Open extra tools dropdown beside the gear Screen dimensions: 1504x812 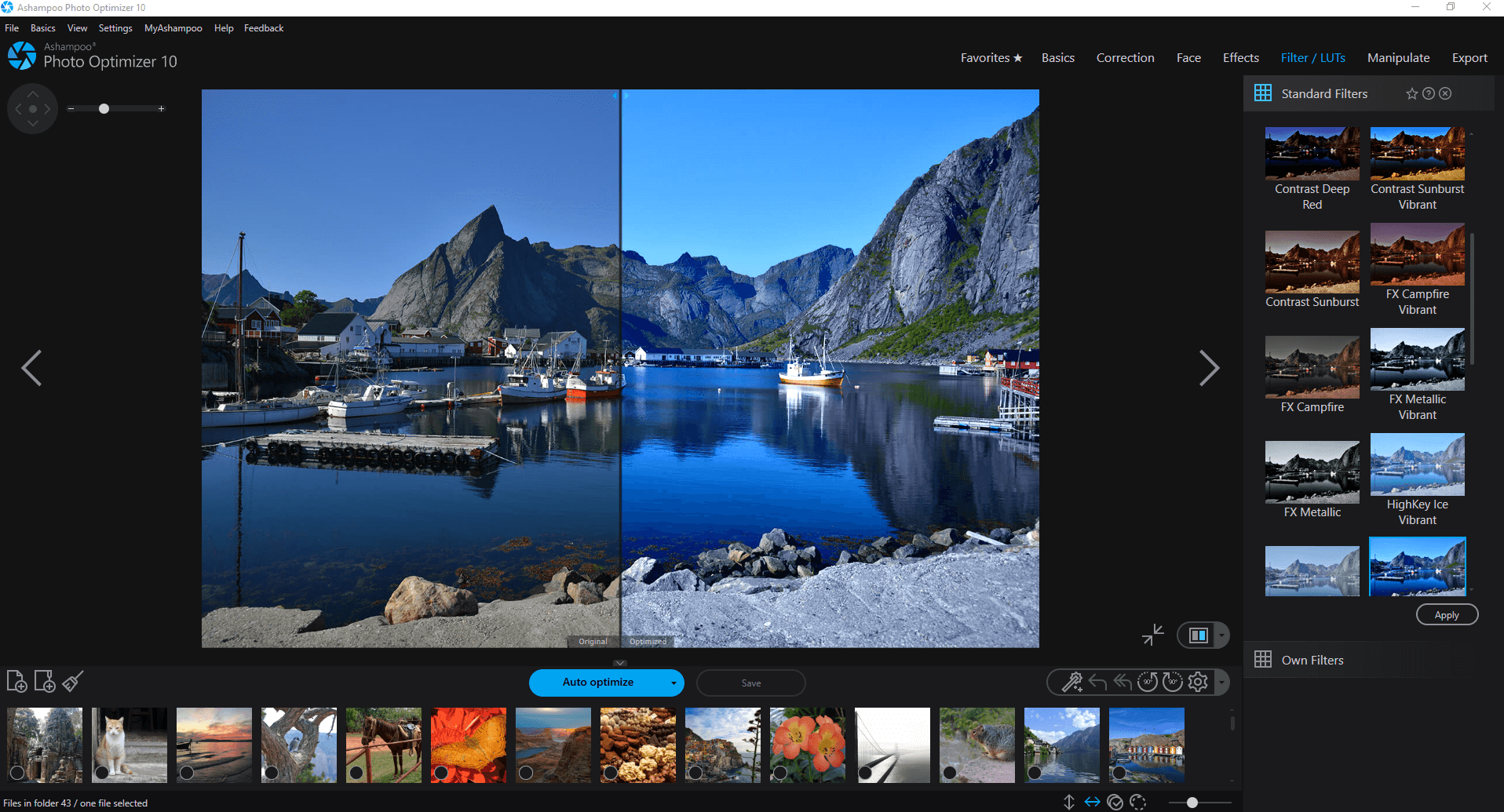tap(1221, 682)
